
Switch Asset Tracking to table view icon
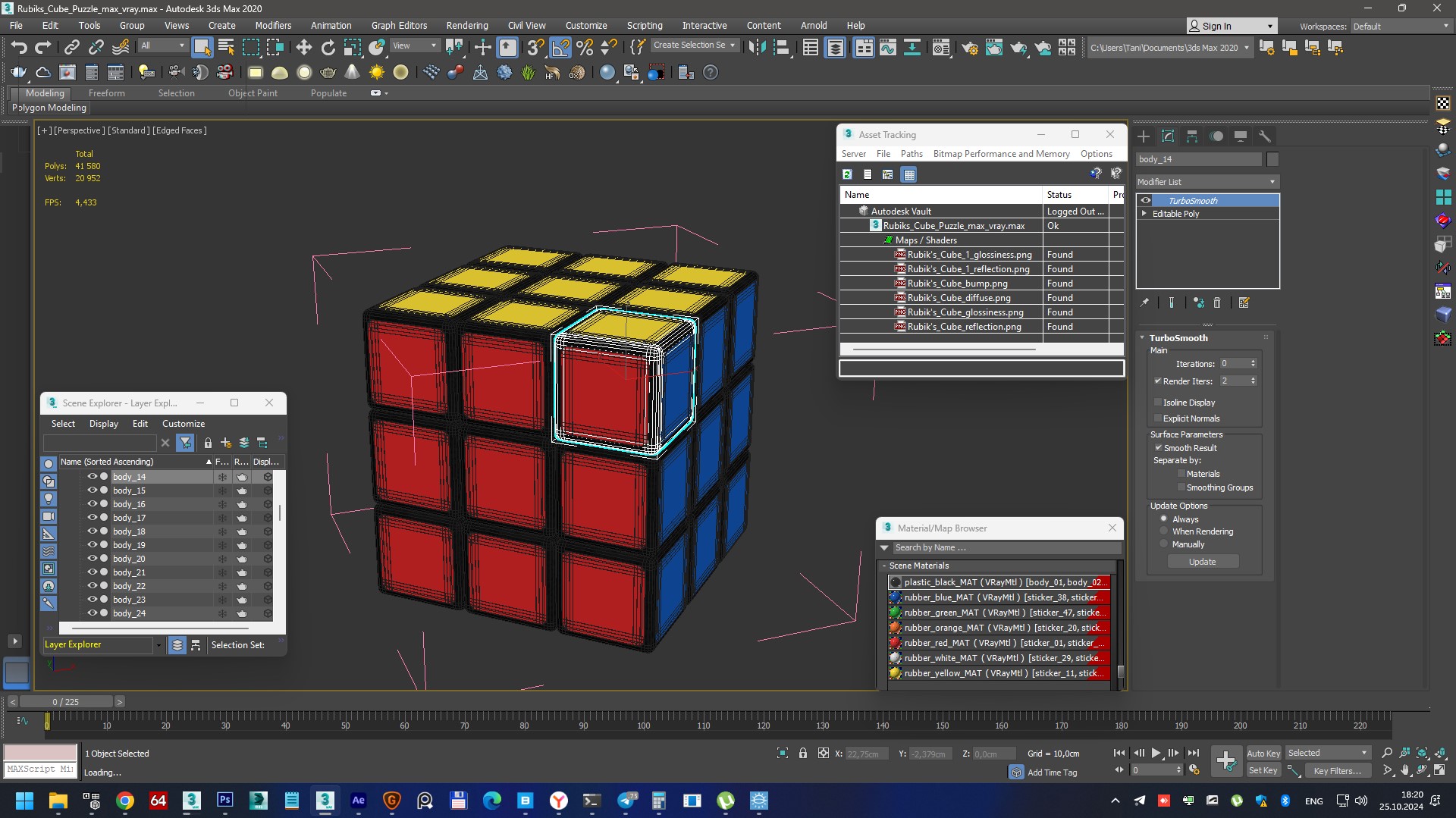908,174
